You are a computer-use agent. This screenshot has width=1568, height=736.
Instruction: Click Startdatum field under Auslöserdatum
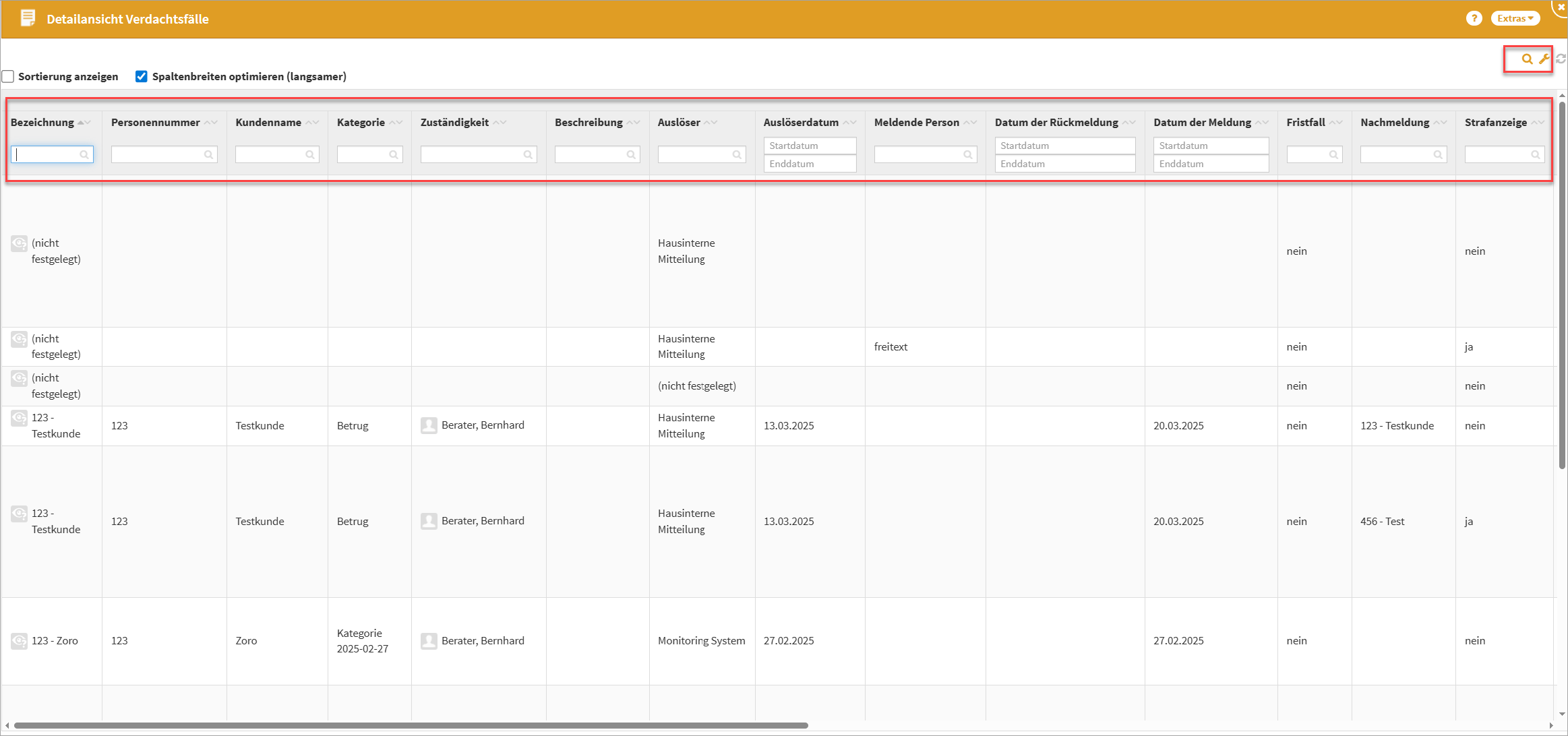click(x=809, y=146)
